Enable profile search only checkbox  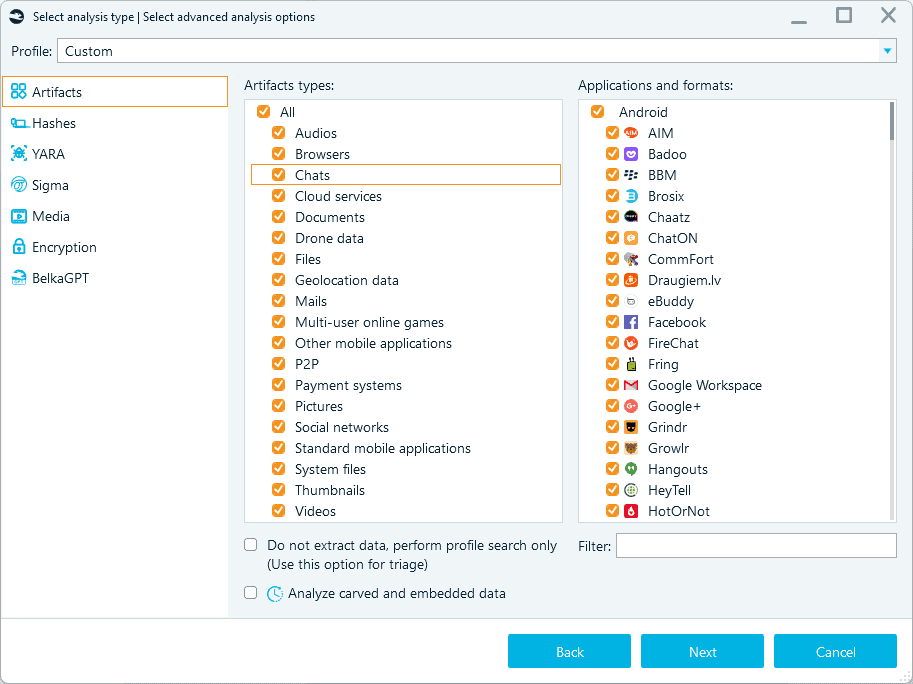250,545
